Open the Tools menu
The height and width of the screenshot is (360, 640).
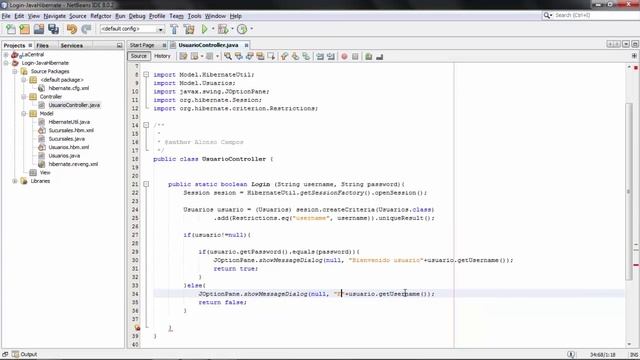(x=194, y=16)
